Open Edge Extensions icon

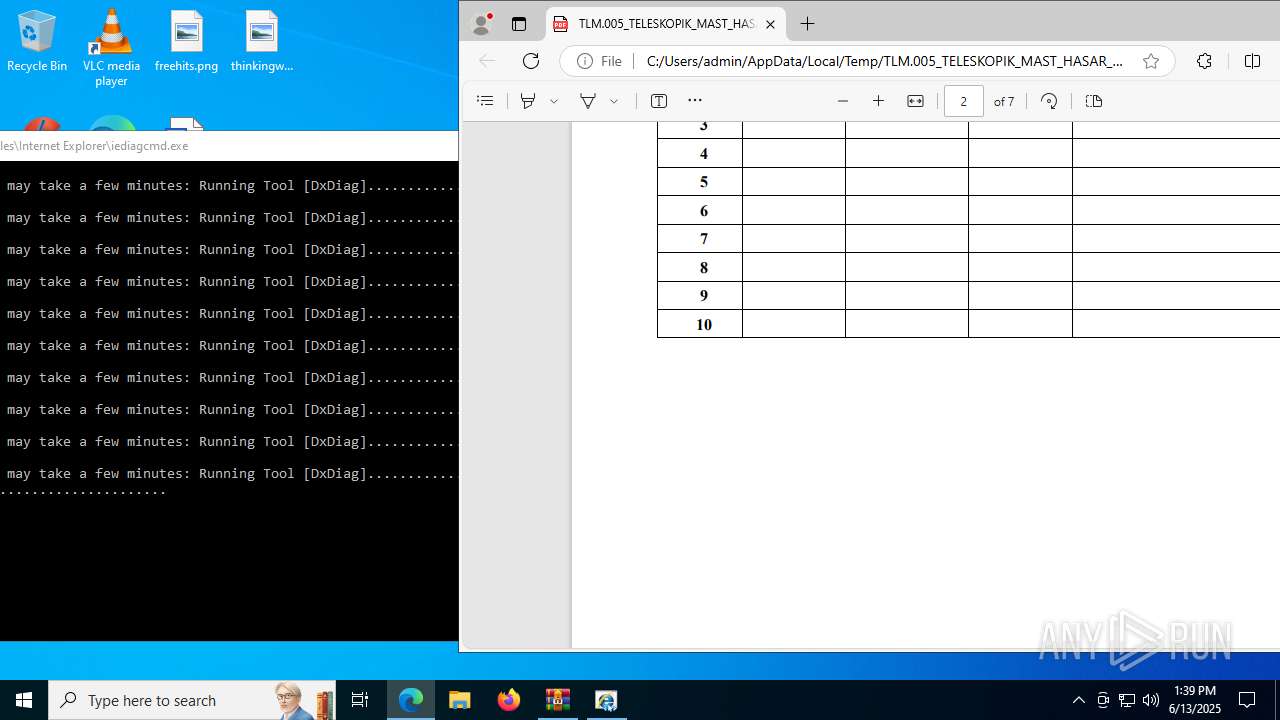[1204, 61]
